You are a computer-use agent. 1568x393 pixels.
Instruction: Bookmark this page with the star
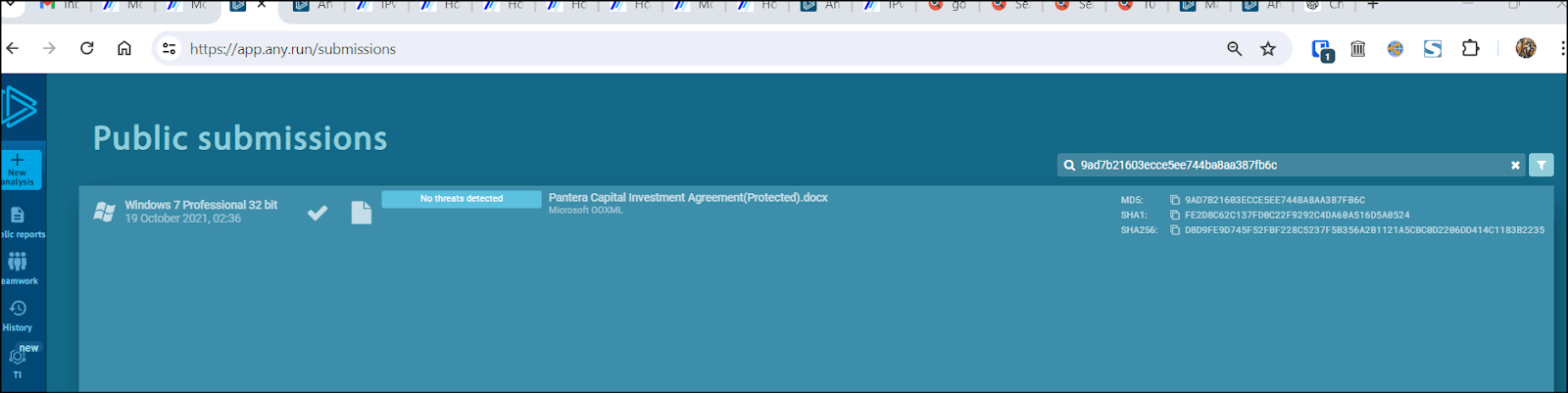[1268, 48]
